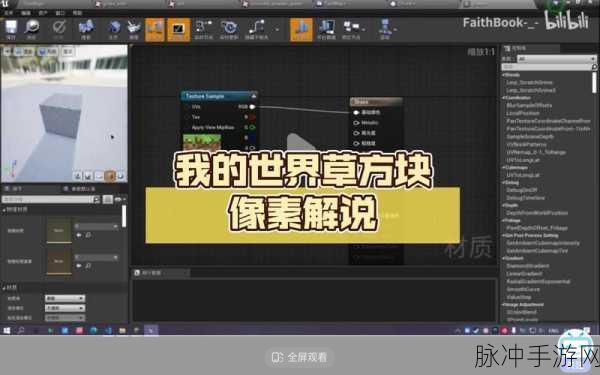Click the magnifier icon in palette search box
This screenshot has width=600, height=375.
pyautogui.click(x=593, y=67)
